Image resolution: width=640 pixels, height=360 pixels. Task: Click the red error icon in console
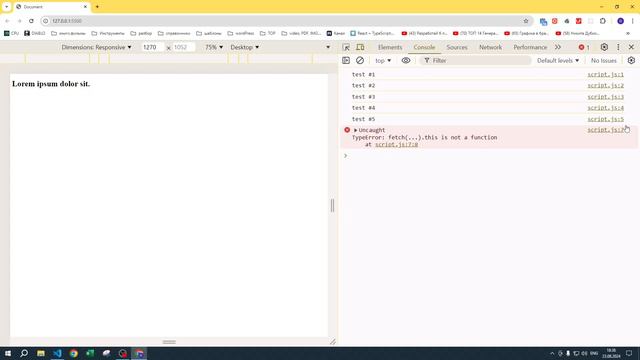347,130
